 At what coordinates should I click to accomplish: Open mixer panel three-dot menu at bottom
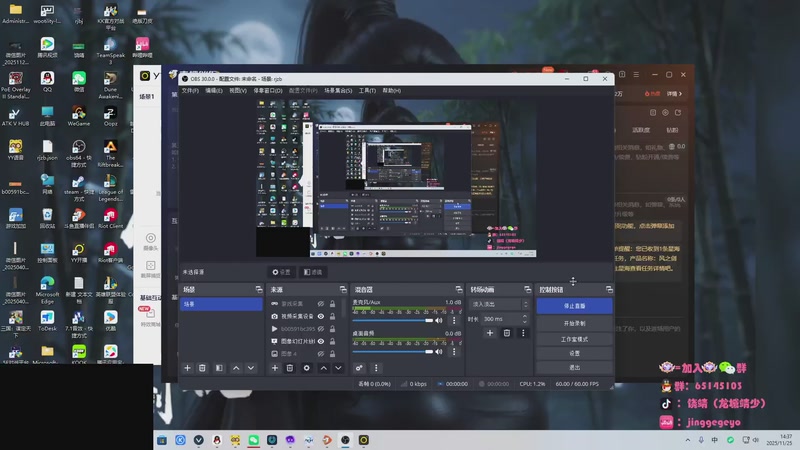(376, 368)
